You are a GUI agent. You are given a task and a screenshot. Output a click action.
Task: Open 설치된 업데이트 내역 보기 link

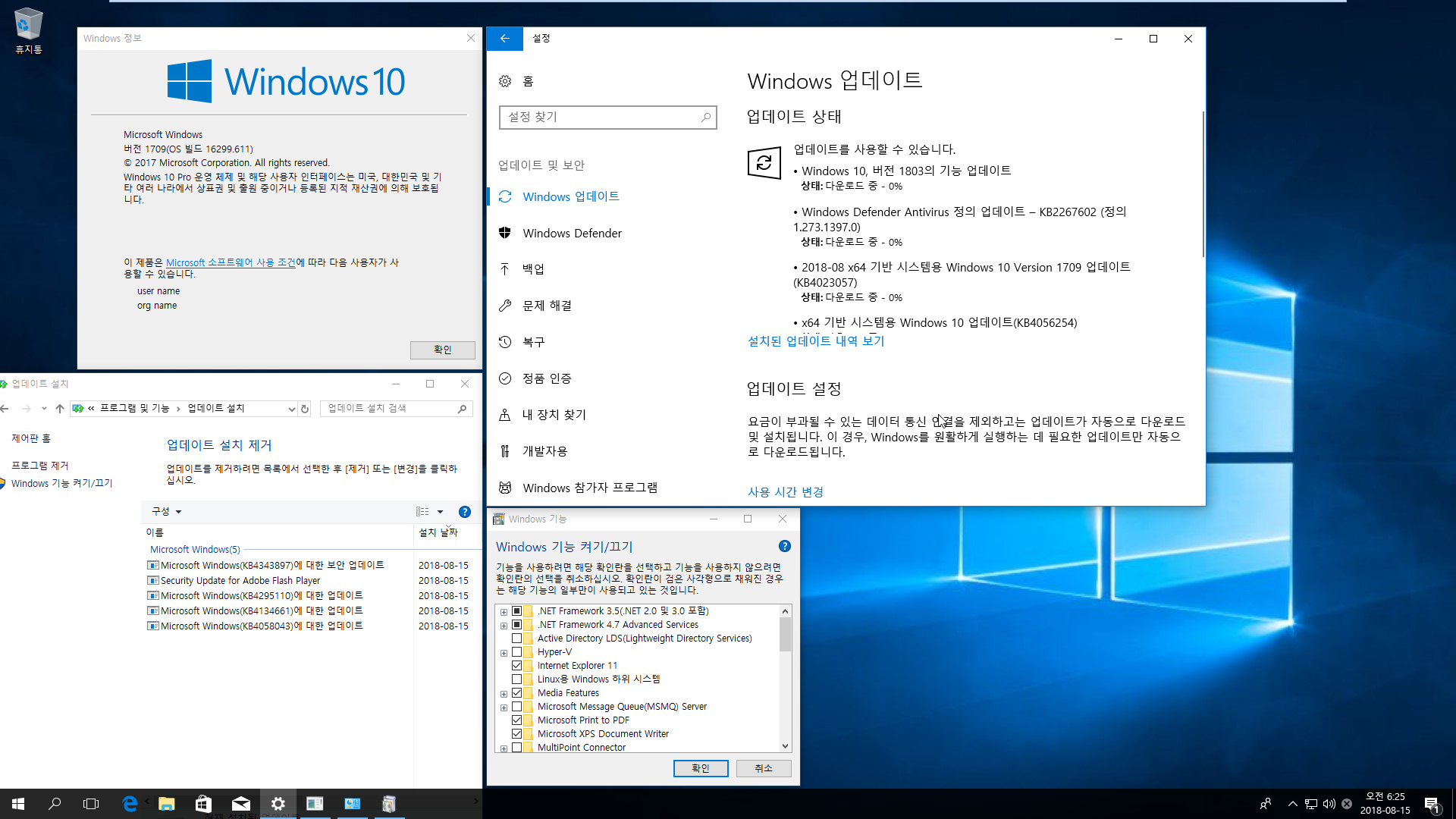coord(816,341)
